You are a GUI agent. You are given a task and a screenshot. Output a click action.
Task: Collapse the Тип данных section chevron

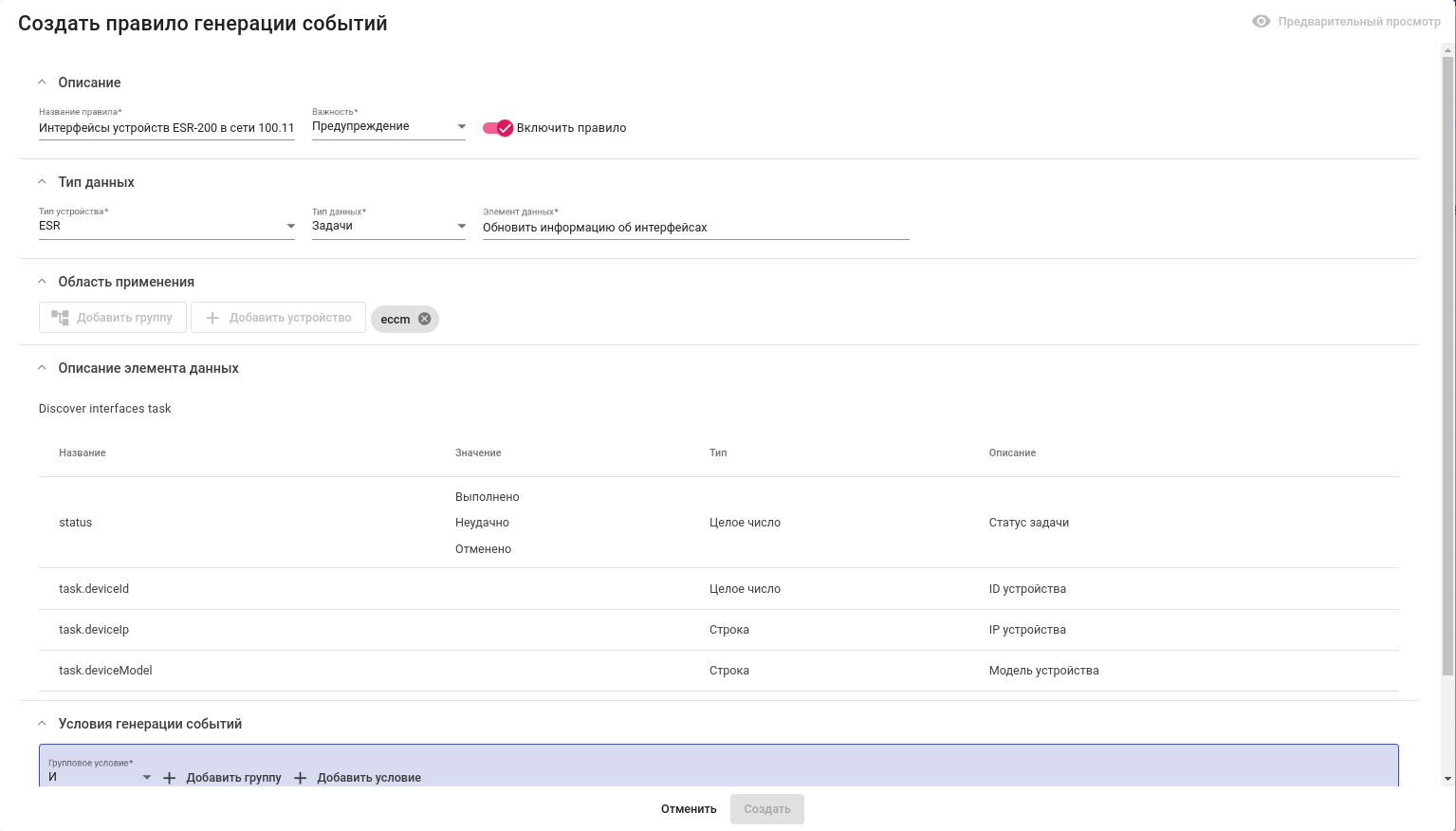[42, 182]
